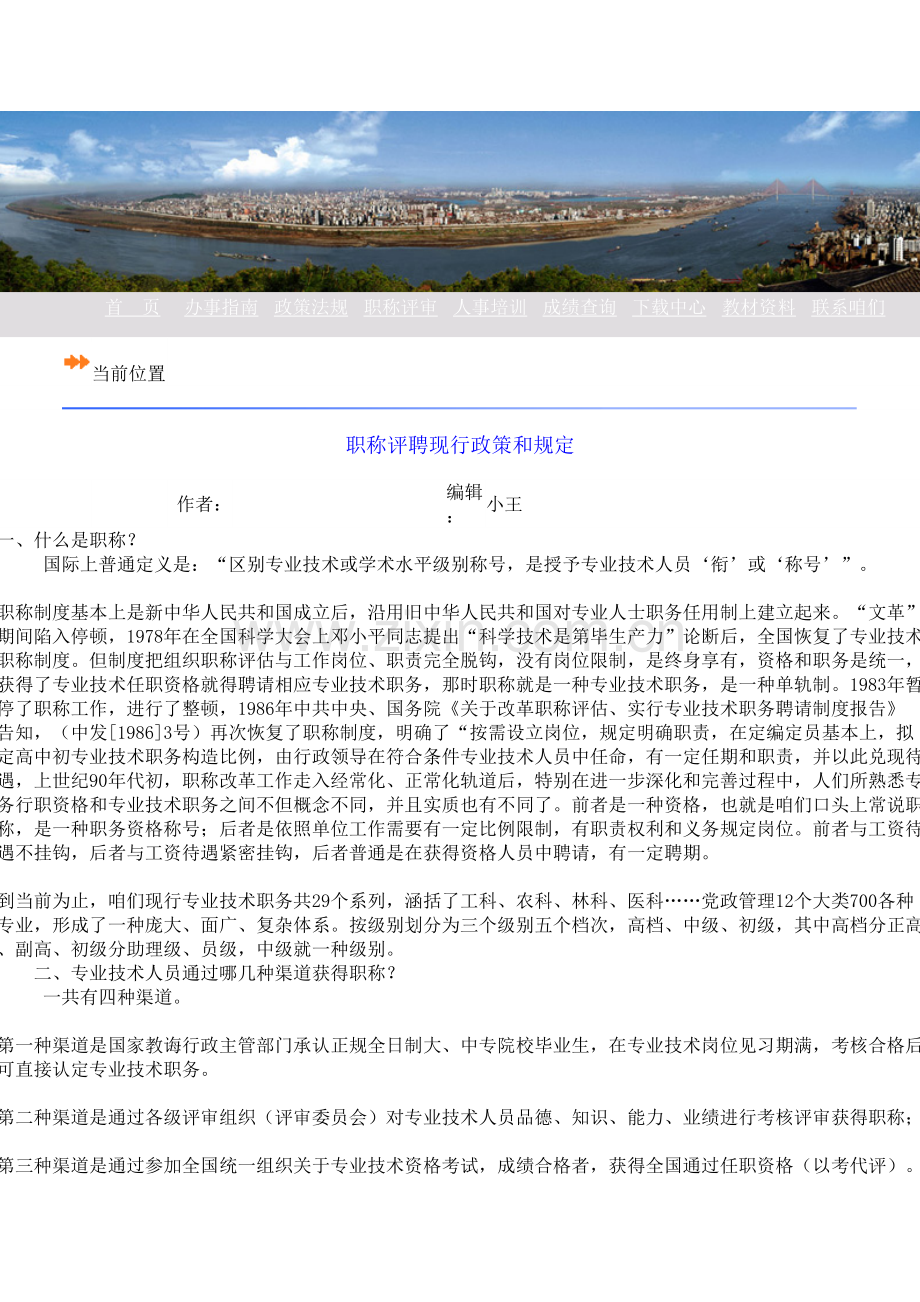Open the 首 页 navigation link
920x1302 pixels.
[133, 308]
